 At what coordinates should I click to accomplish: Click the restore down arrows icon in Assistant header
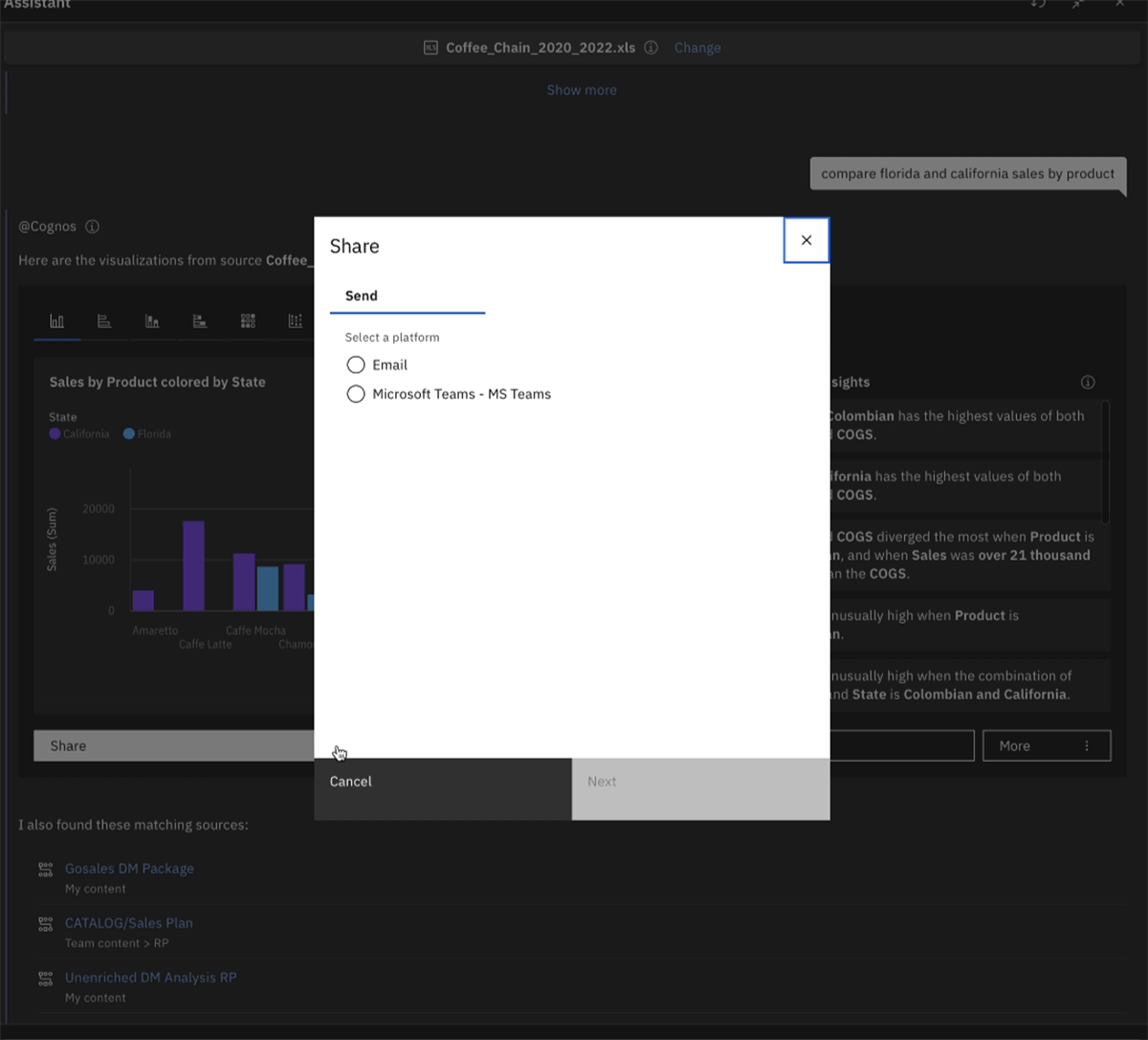[x=1077, y=6]
